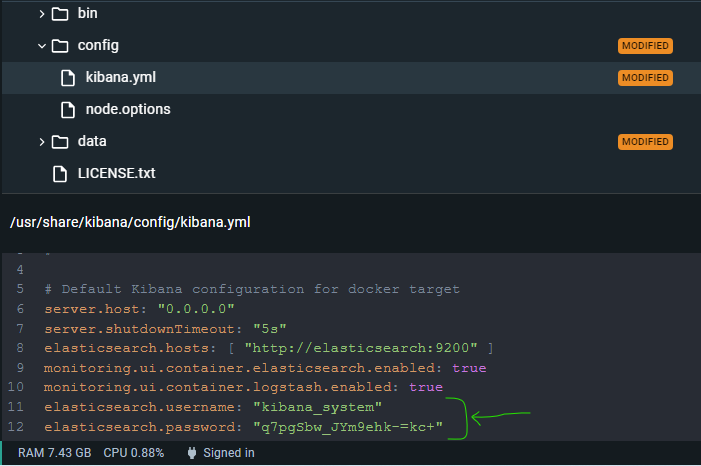Select the kibana.yml file name

(121, 77)
